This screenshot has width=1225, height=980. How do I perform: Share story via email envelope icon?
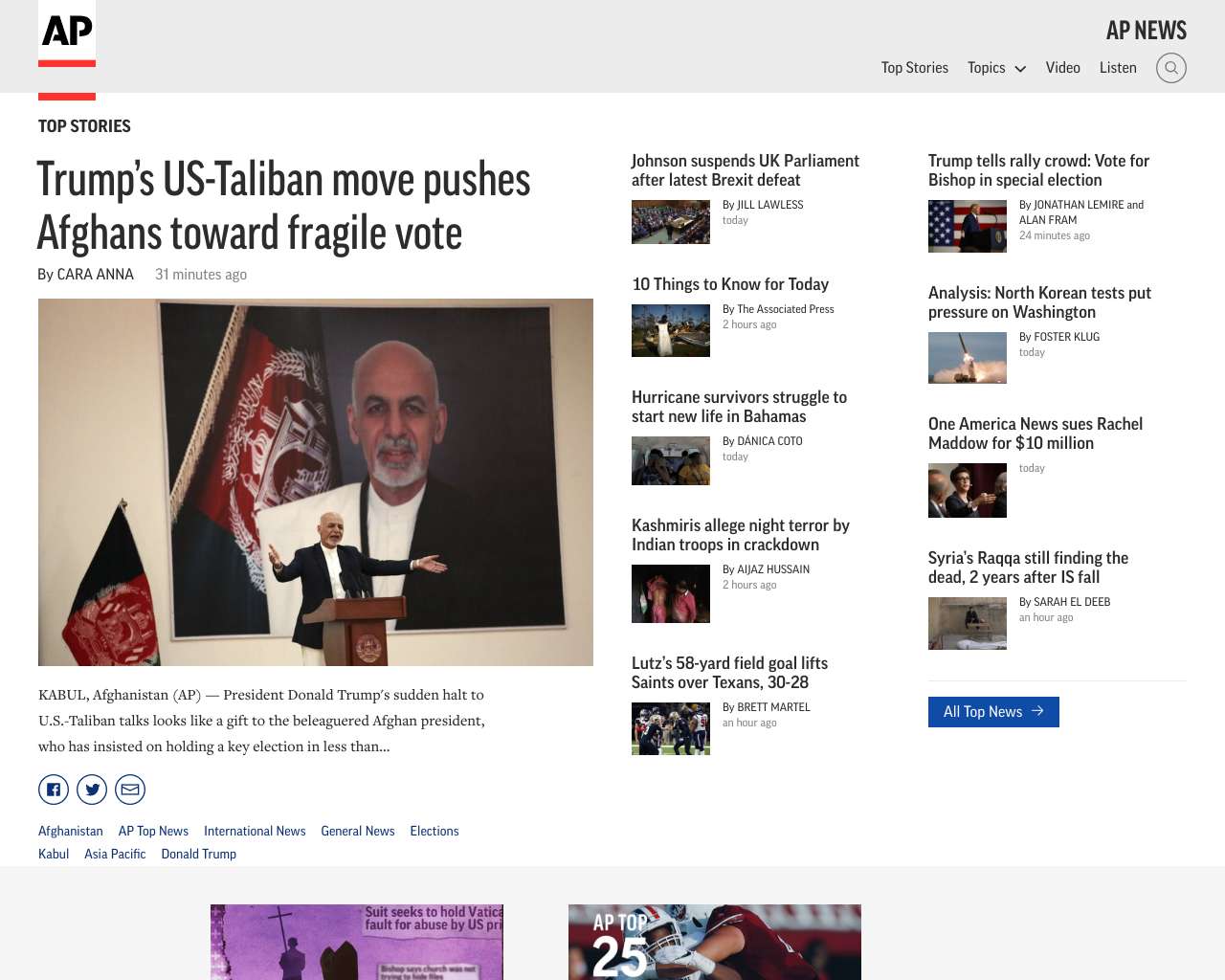pos(130,790)
